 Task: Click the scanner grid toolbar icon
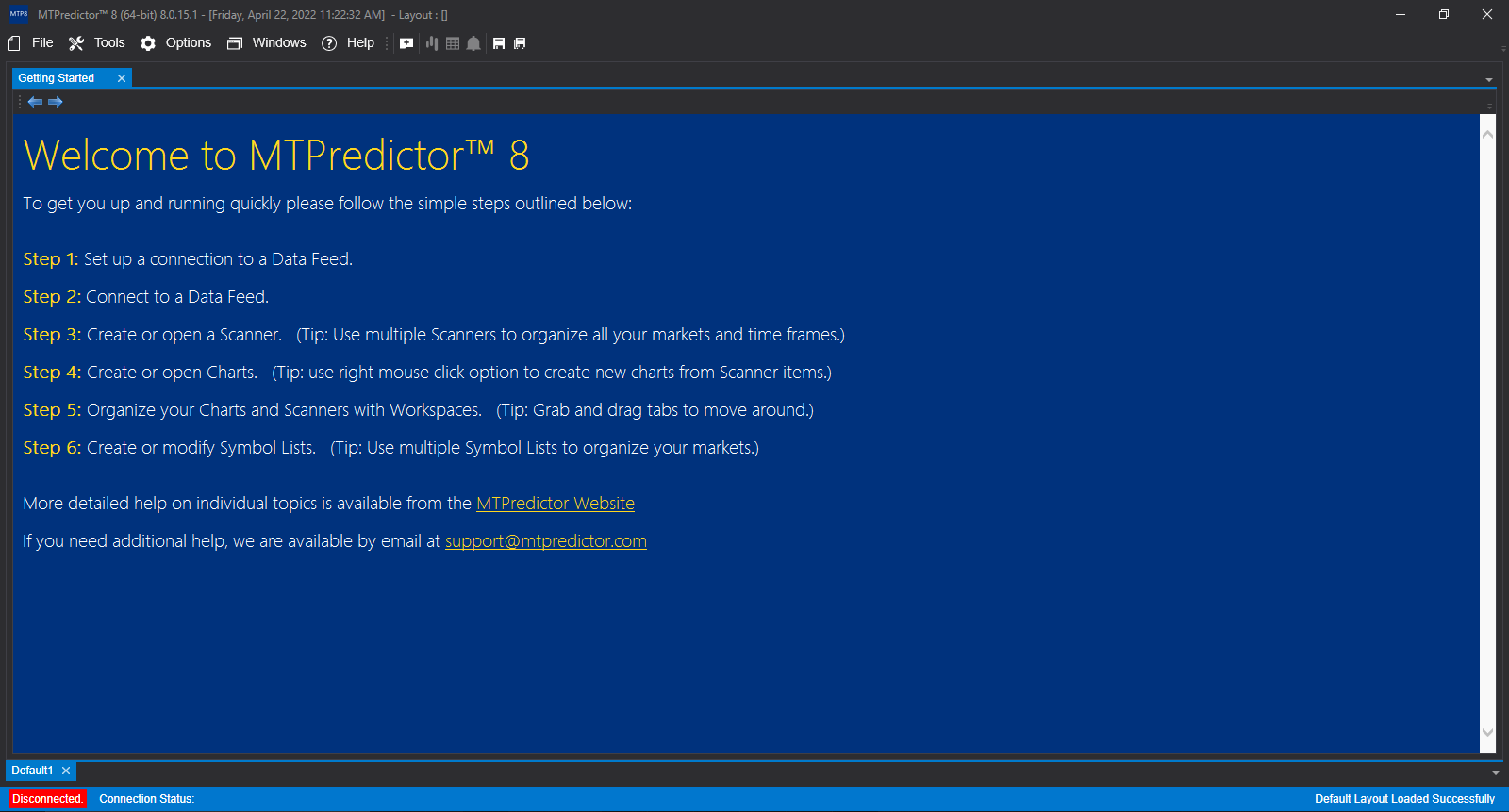tap(453, 43)
